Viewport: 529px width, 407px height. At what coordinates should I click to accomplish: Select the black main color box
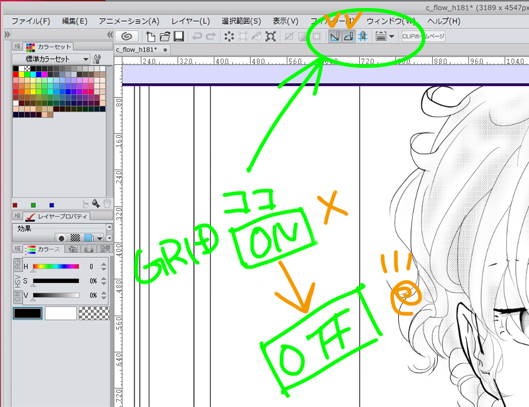(x=28, y=313)
